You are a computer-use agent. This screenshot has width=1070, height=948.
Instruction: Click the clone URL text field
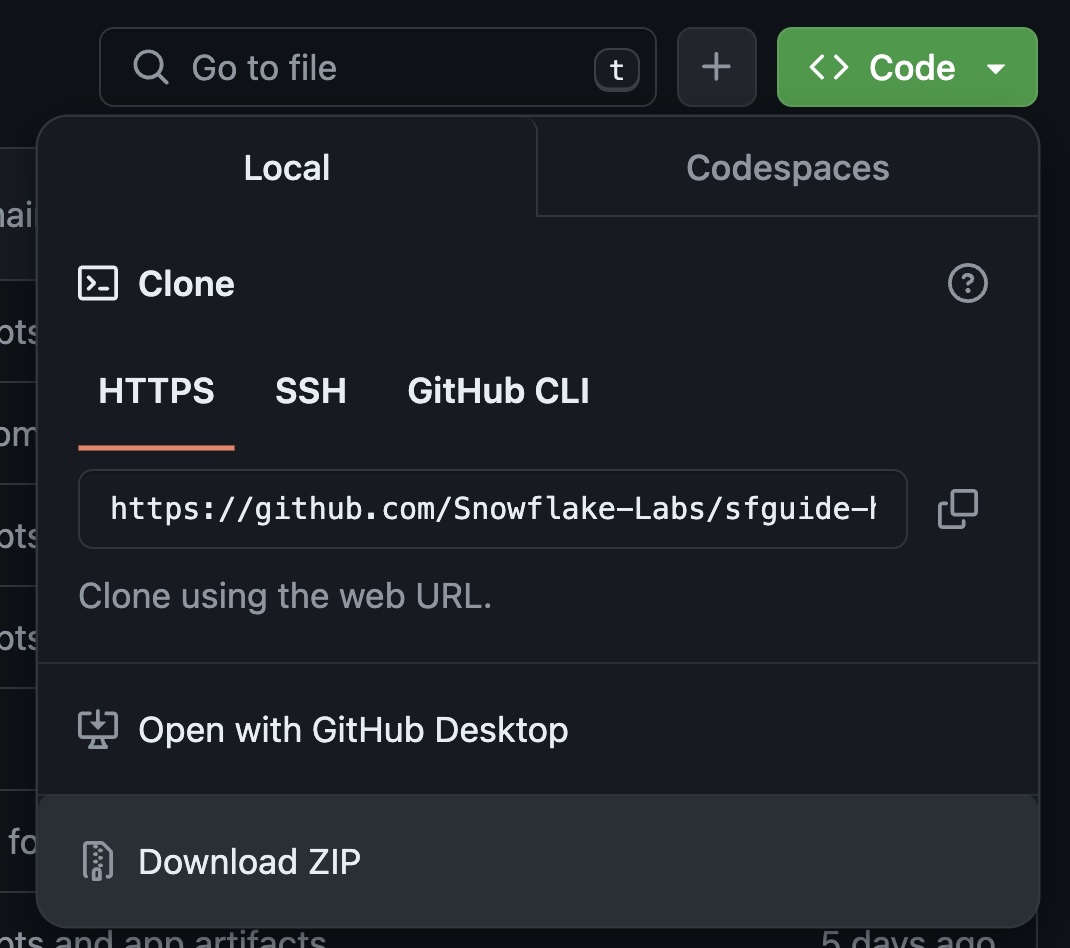click(492, 509)
